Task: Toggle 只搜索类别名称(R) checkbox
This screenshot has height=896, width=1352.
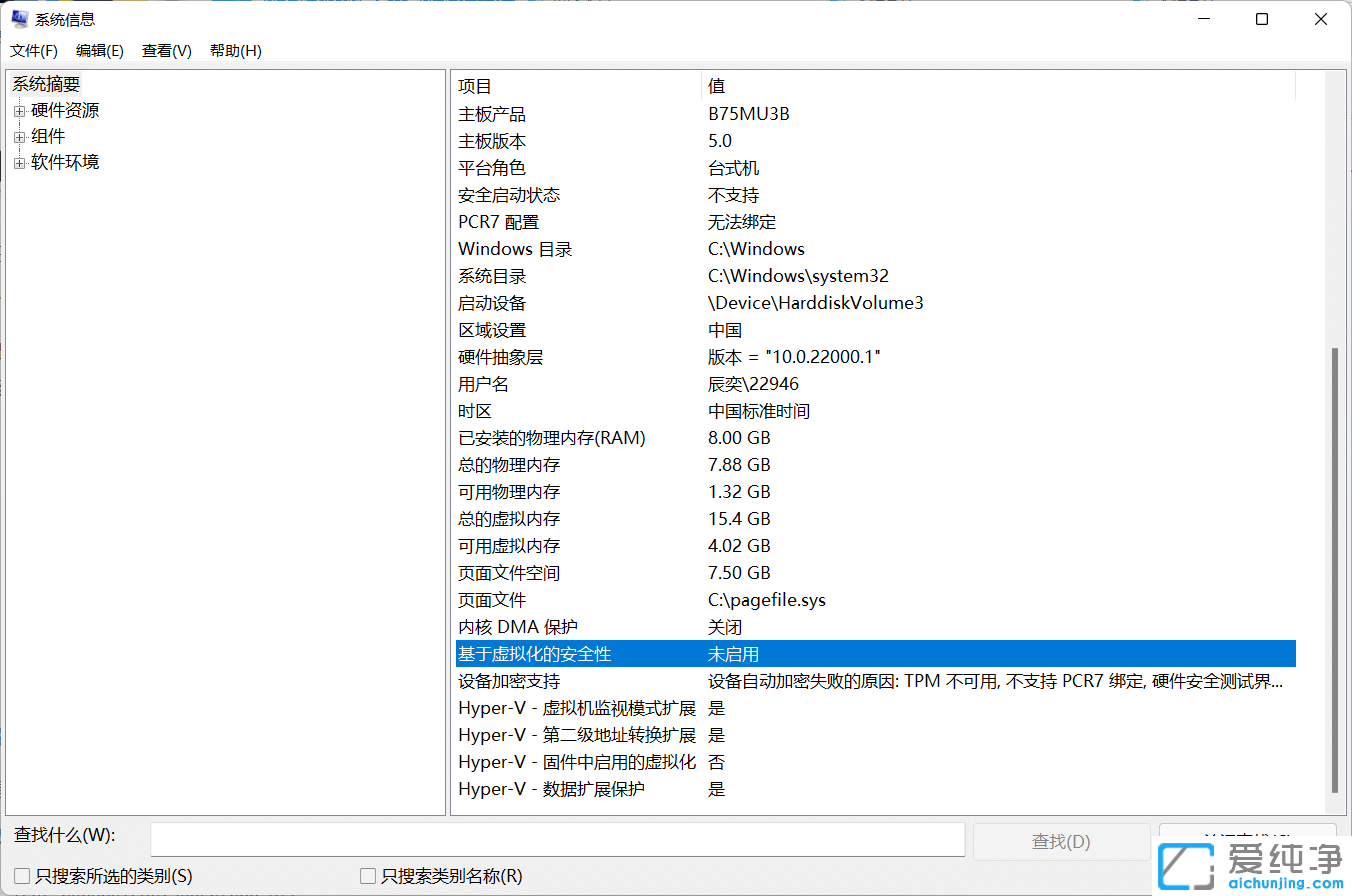Action: point(368,876)
